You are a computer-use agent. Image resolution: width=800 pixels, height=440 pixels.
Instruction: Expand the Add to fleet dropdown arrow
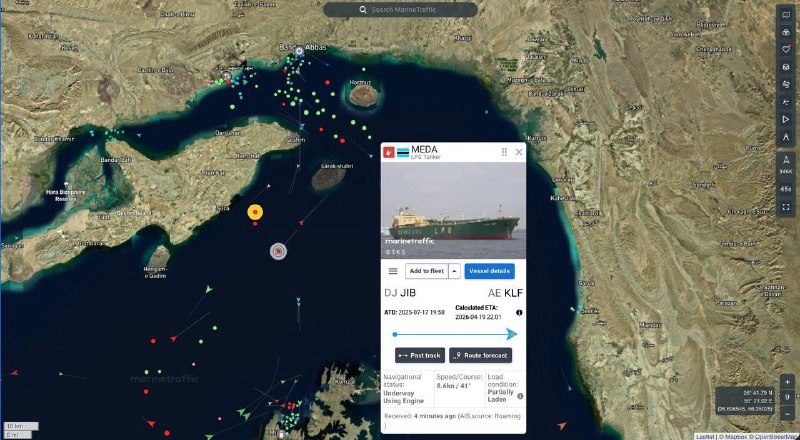point(454,271)
